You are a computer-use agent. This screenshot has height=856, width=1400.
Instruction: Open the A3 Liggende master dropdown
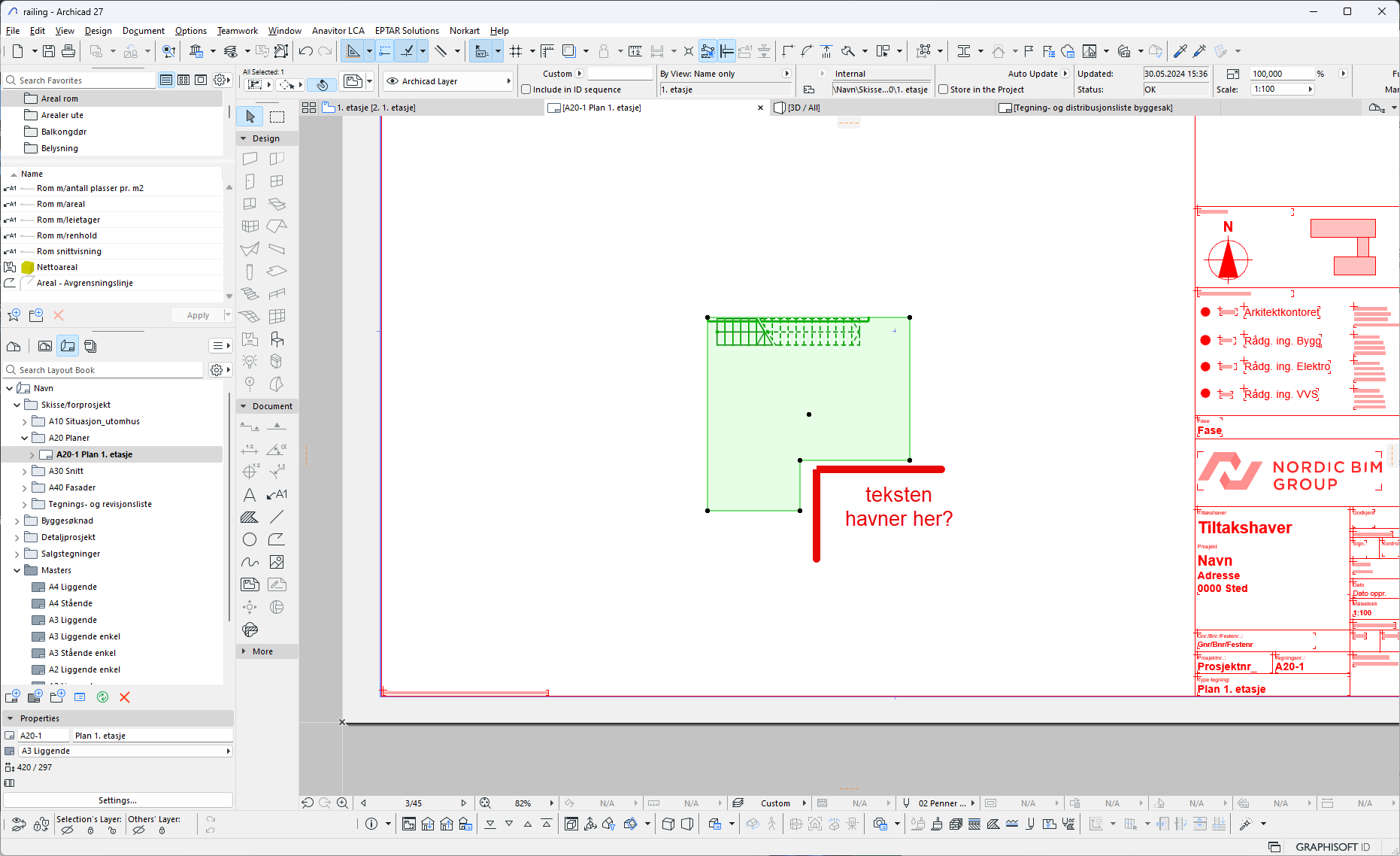pyautogui.click(x=229, y=751)
